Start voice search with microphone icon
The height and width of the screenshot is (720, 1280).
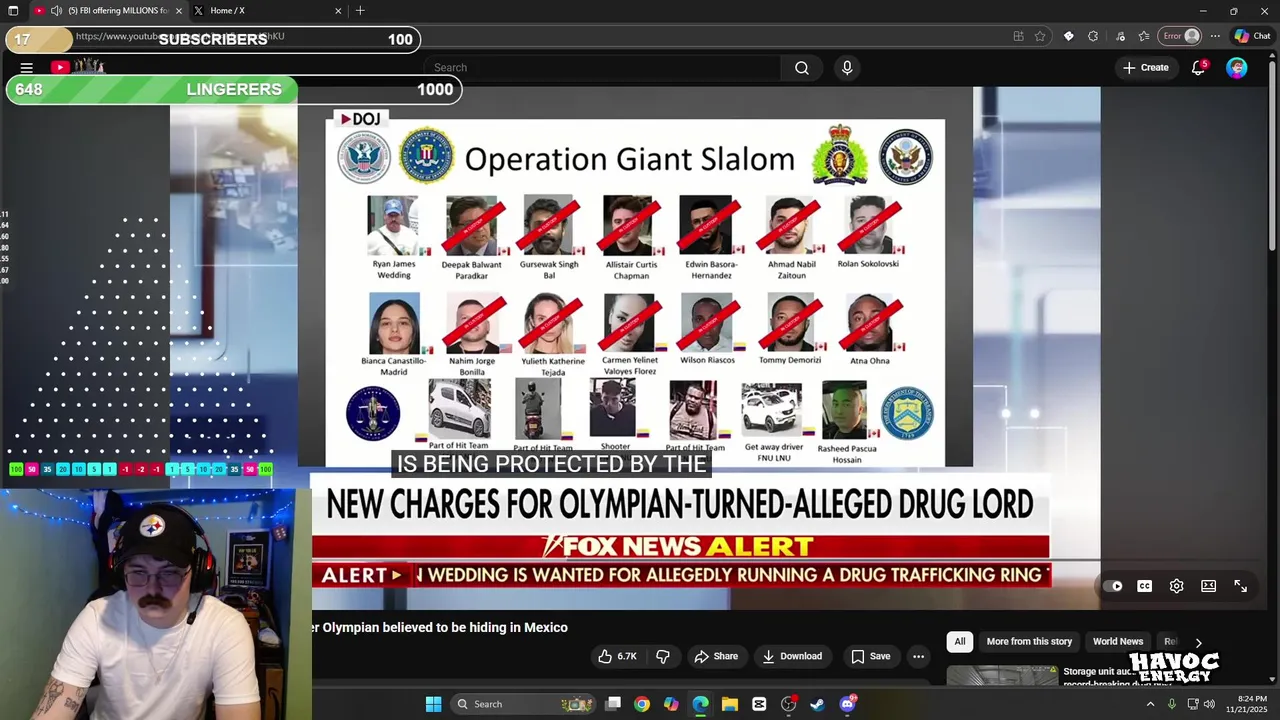point(847,68)
